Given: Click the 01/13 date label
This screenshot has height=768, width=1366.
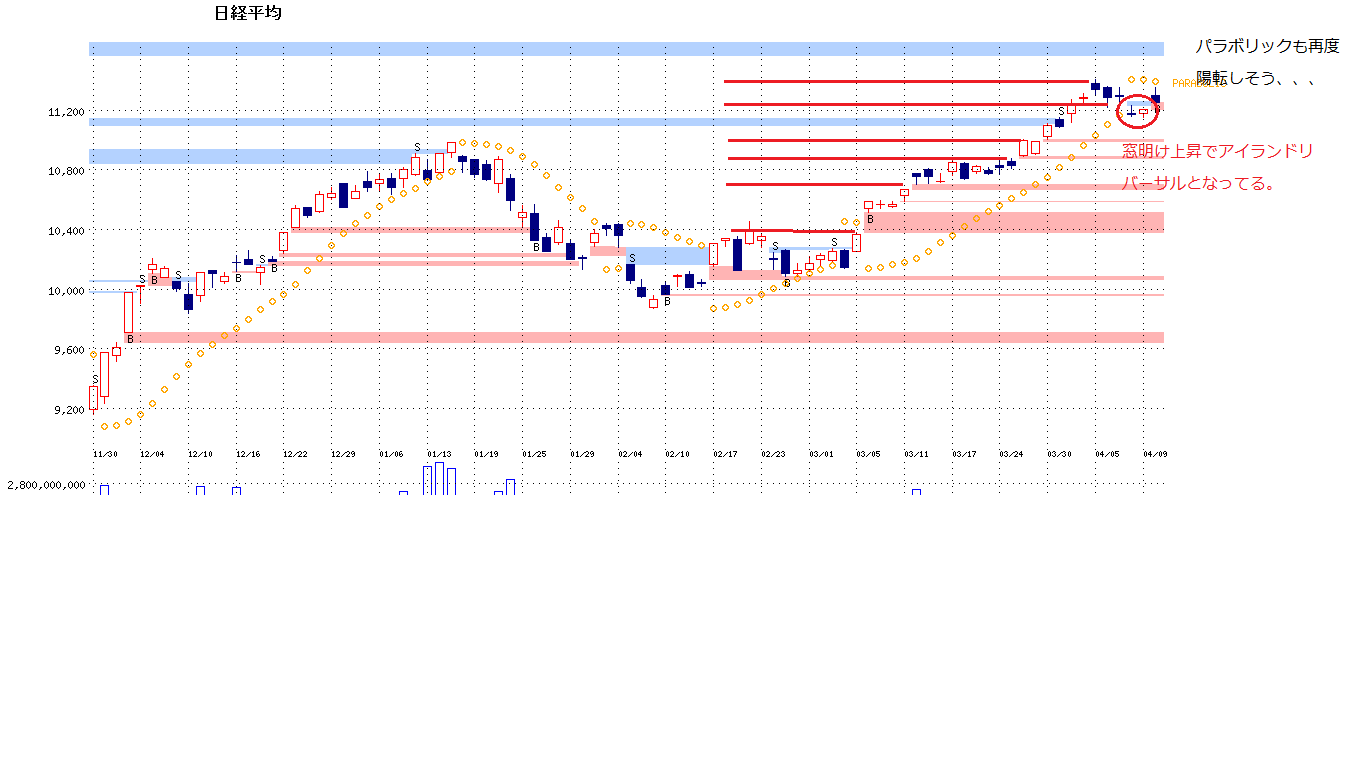Looking at the screenshot, I should click(x=439, y=454).
